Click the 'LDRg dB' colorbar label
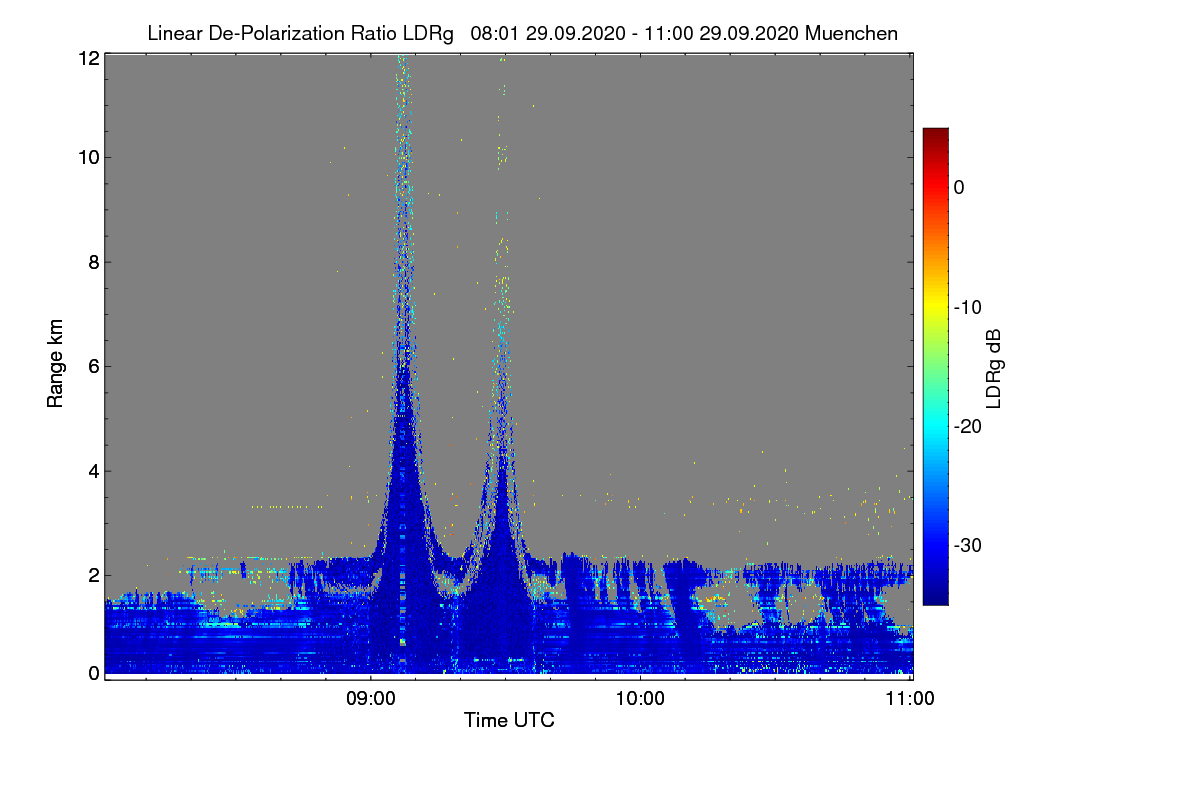The image size is (1200, 800). pos(993,369)
